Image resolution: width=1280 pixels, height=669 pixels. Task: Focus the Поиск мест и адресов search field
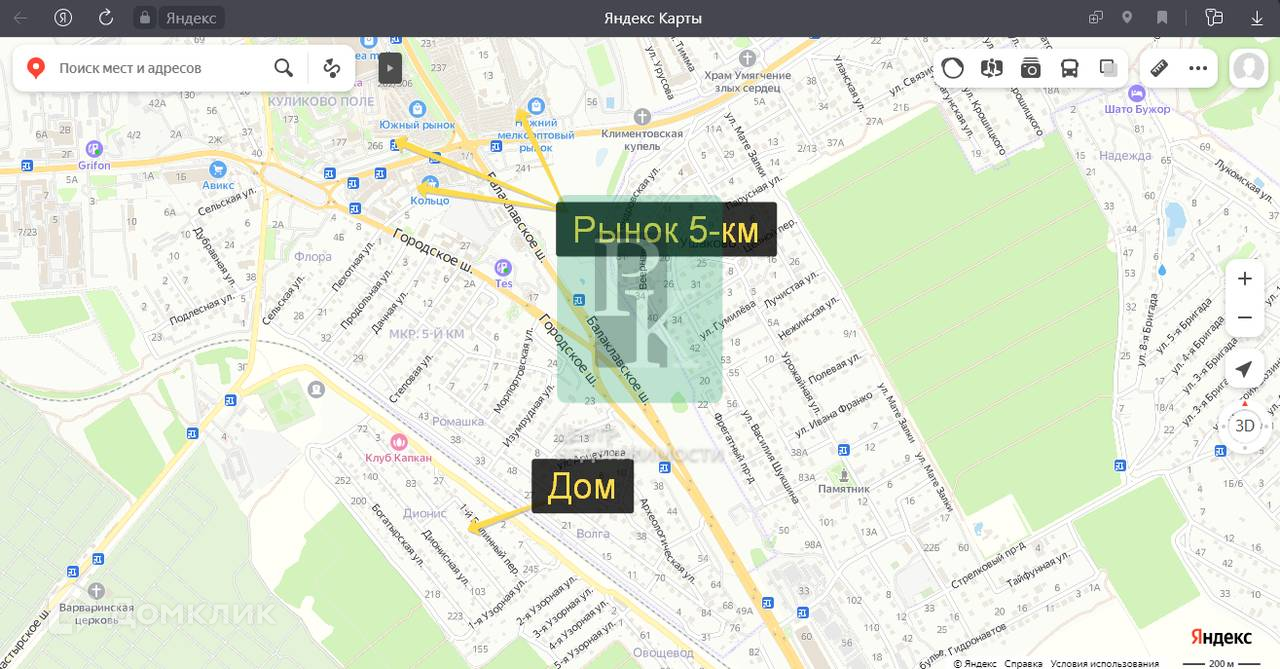(x=160, y=68)
